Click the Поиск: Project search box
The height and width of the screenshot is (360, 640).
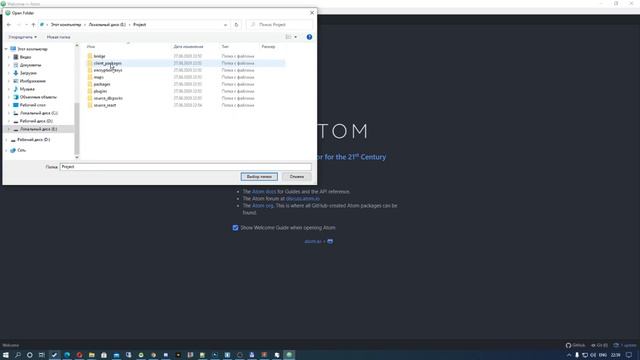(280, 25)
